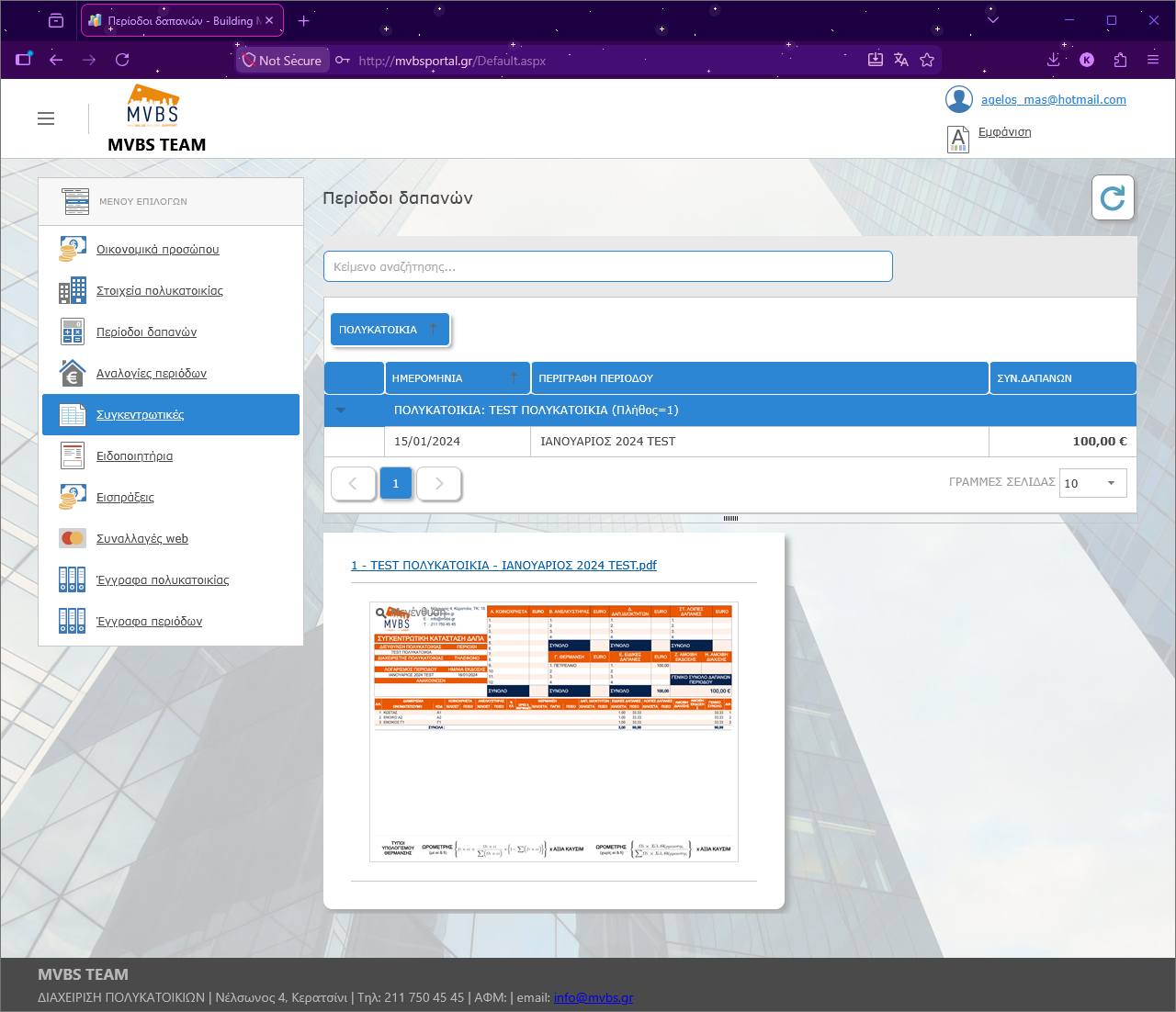Click the calculator icon for Περίοδοι δαπανών

(73, 332)
